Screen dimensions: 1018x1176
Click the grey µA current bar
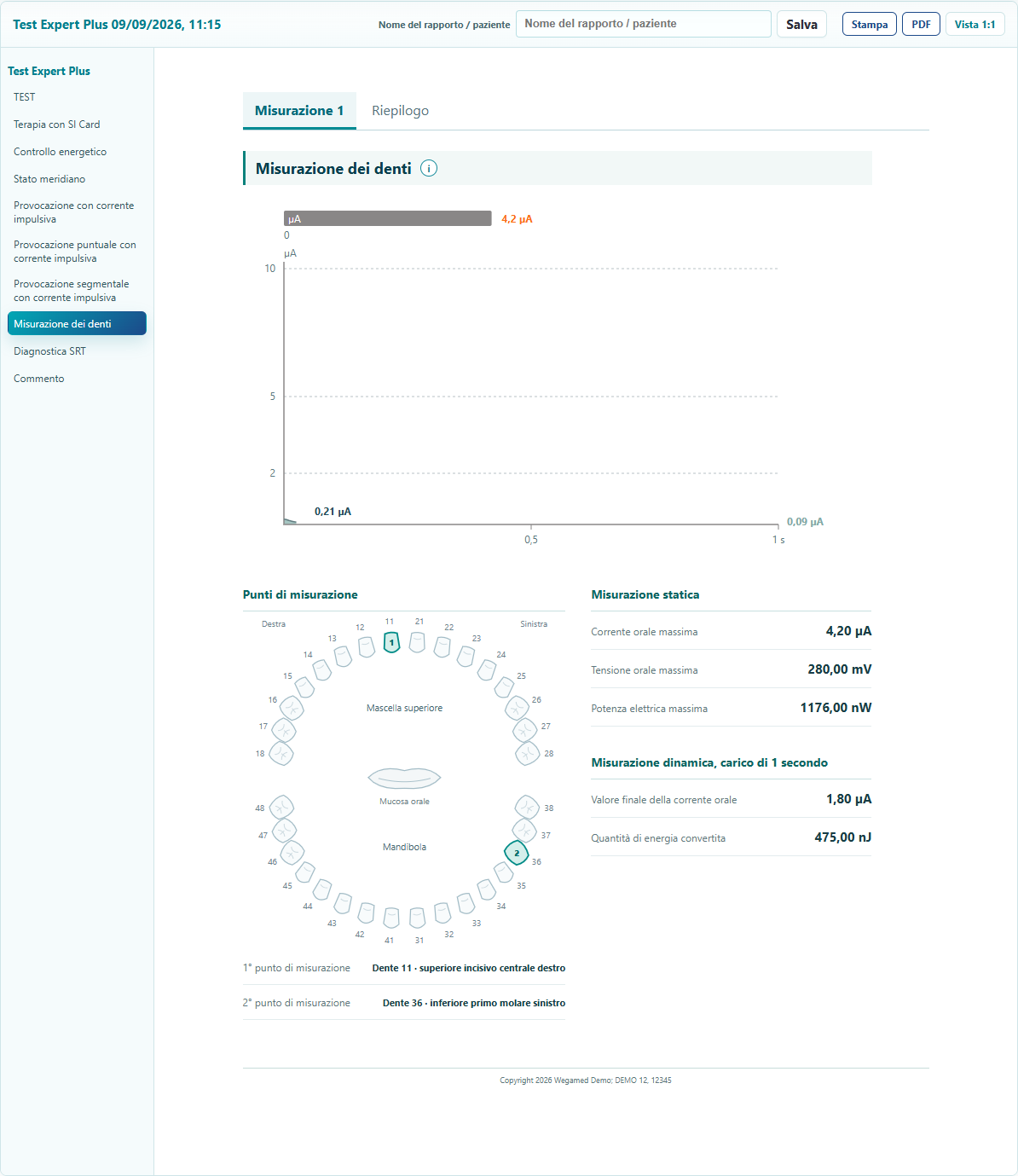pos(388,218)
